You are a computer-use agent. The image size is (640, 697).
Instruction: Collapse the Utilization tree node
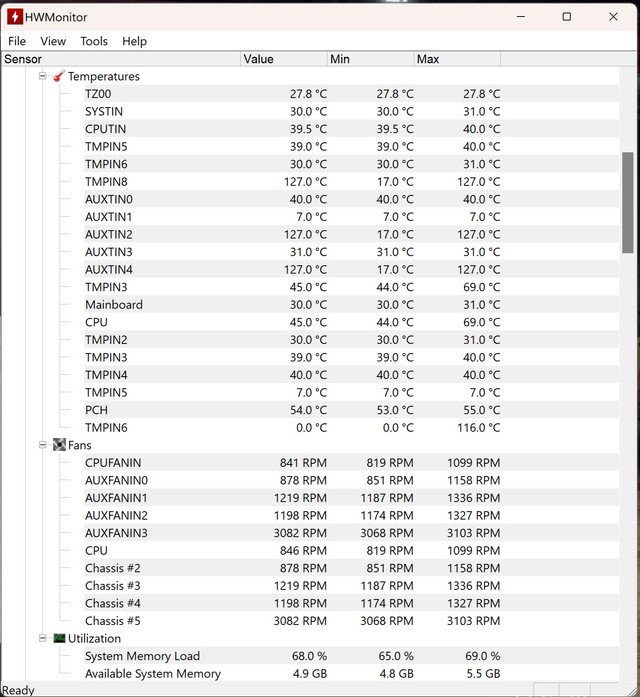coord(43,638)
